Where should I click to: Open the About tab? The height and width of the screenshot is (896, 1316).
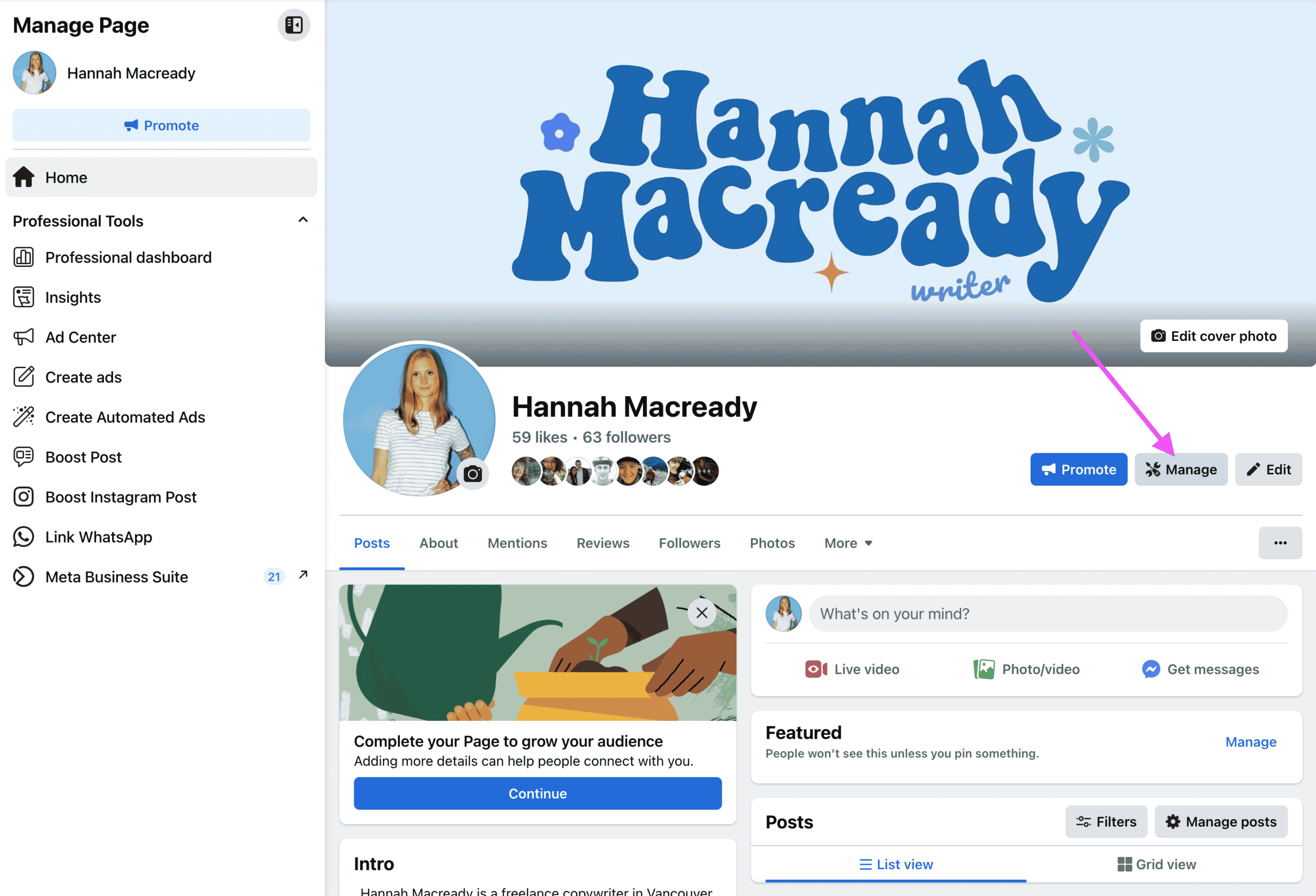438,543
